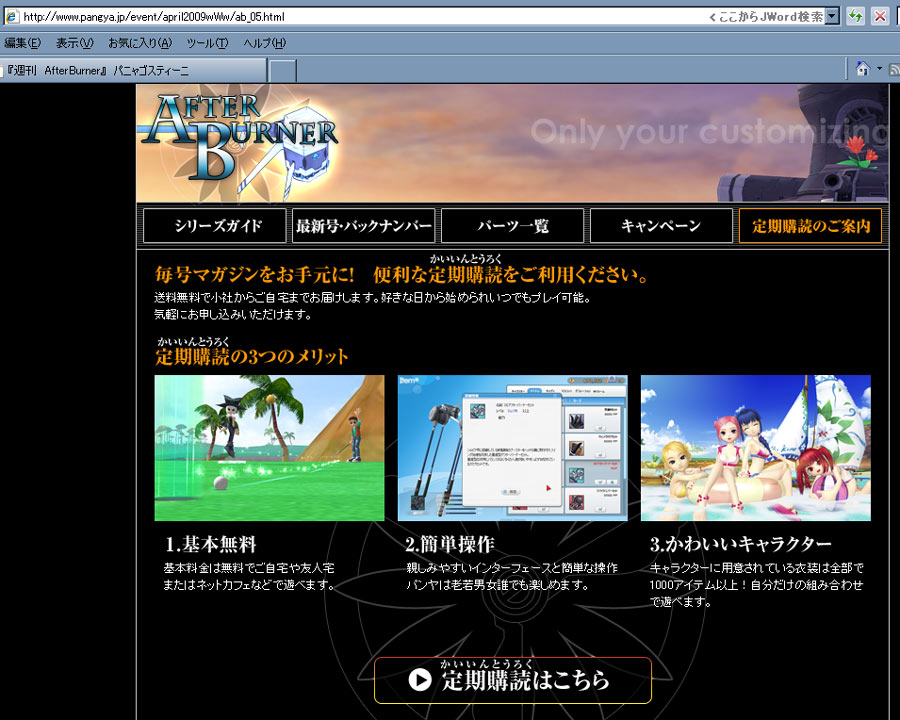
Task: Click the 2.簡単操作 heading
Action: (449, 544)
